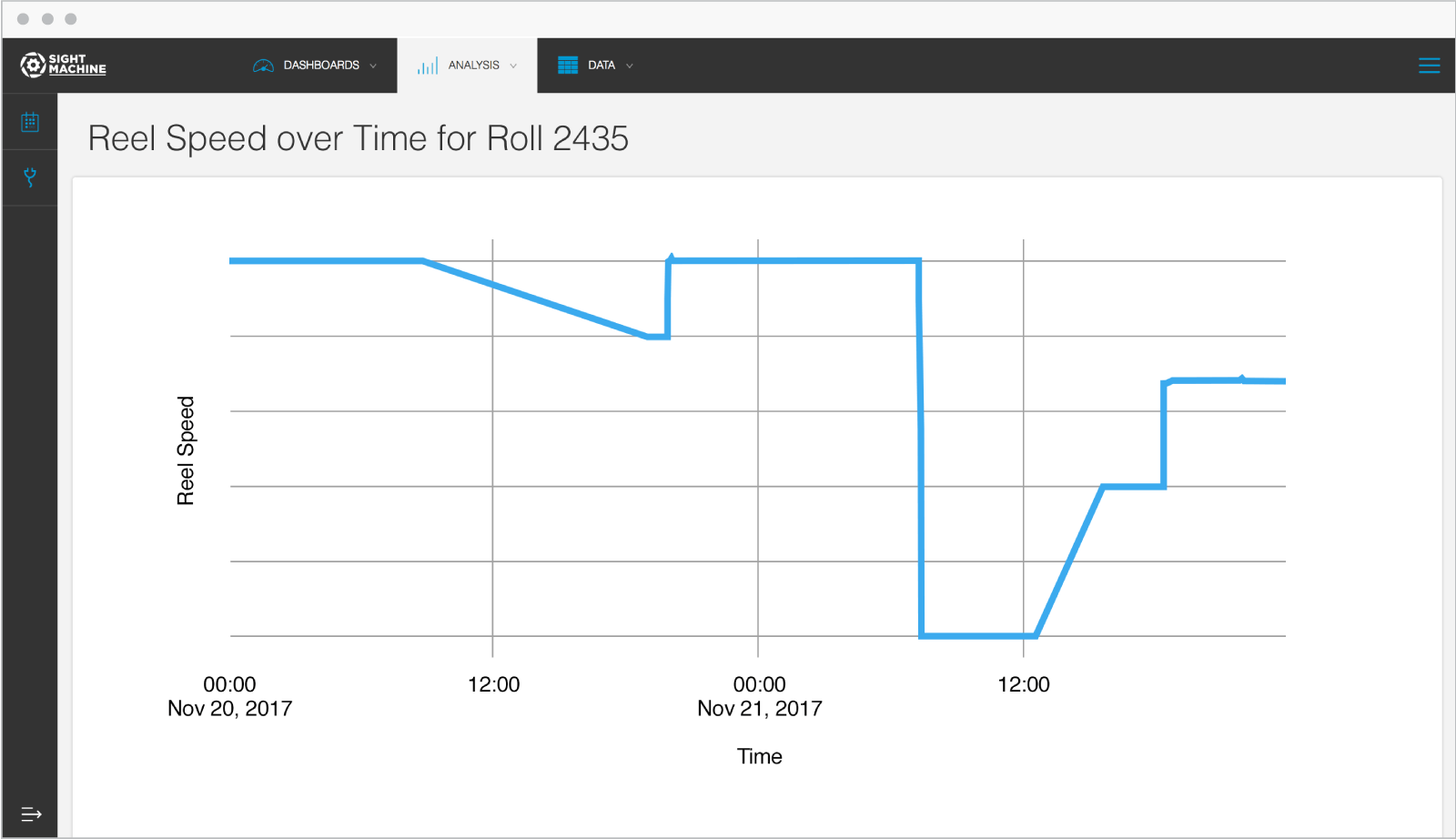Click the Data table grid icon

[x=568, y=66]
